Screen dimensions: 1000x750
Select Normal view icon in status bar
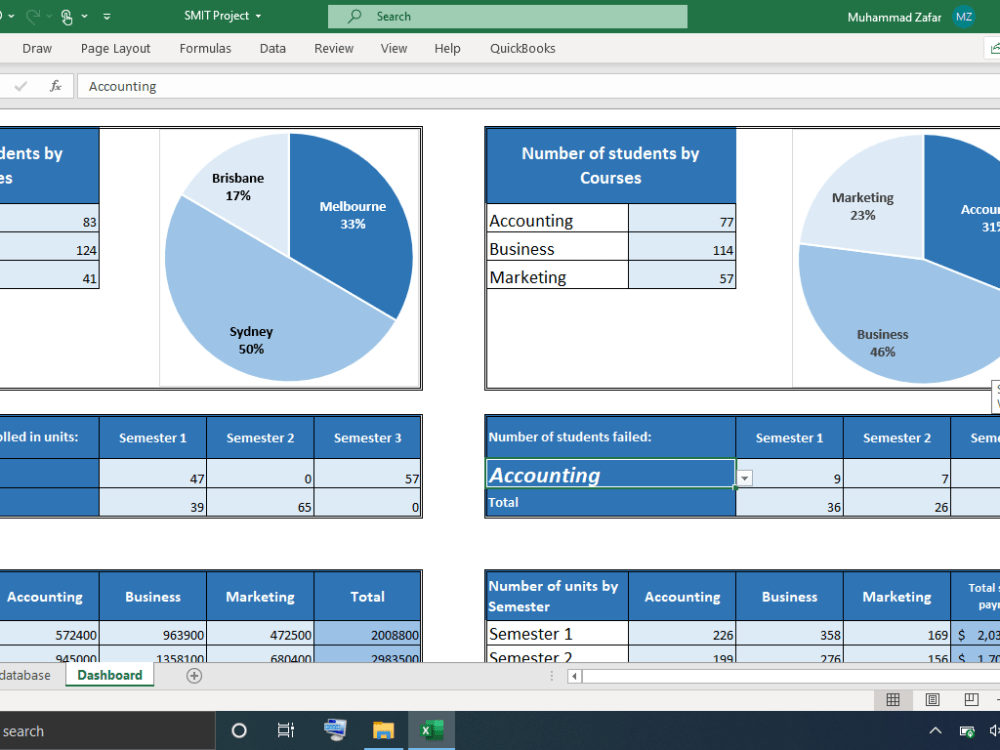pos(893,700)
